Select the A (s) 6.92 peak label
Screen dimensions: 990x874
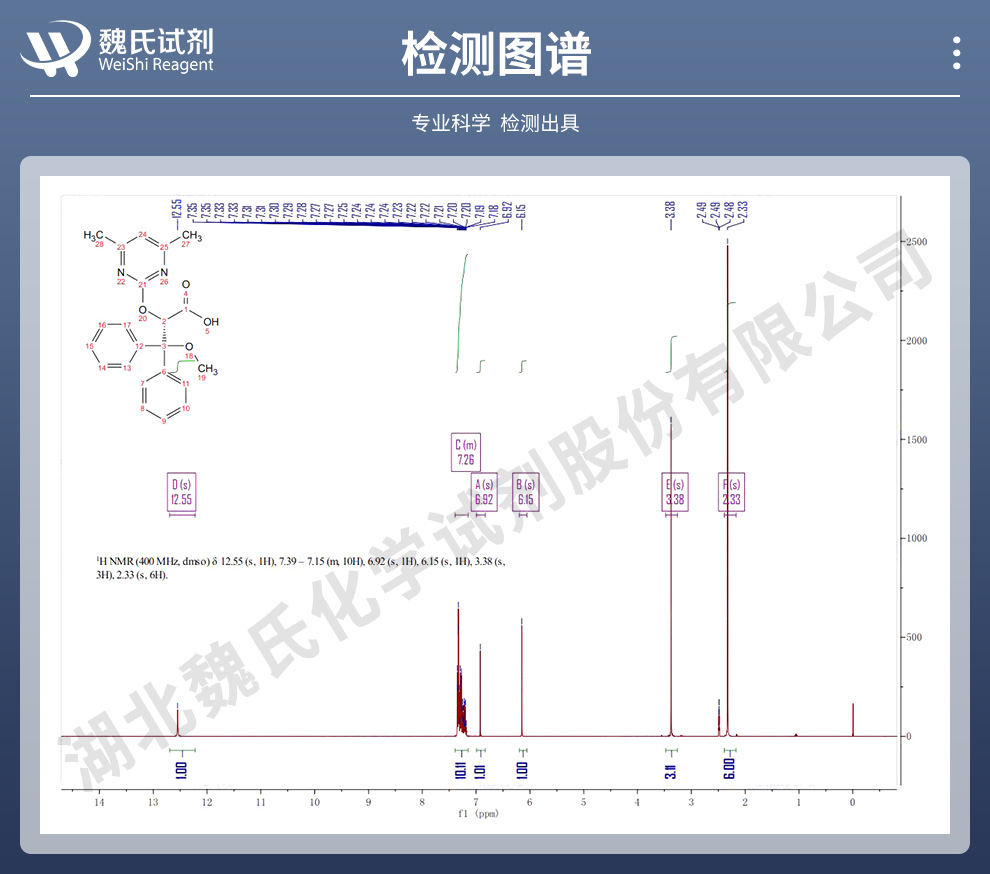(x=484, y=493)
